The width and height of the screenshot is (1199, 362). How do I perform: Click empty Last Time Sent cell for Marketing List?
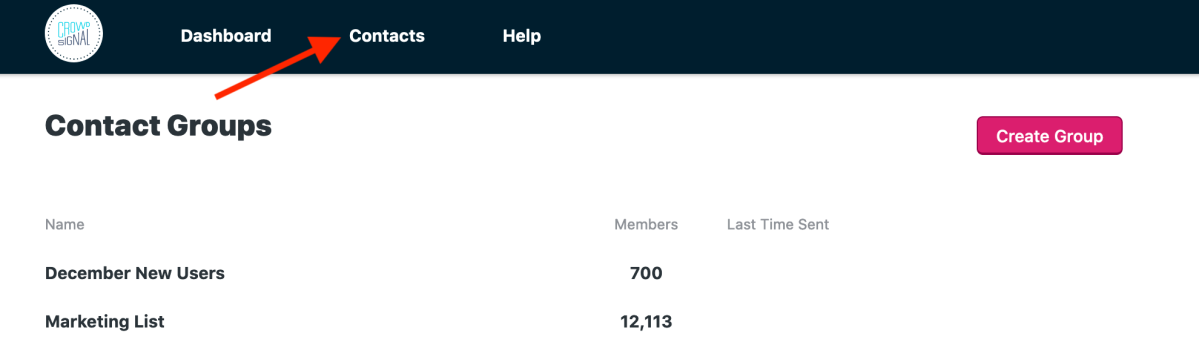tap(778, 322)
